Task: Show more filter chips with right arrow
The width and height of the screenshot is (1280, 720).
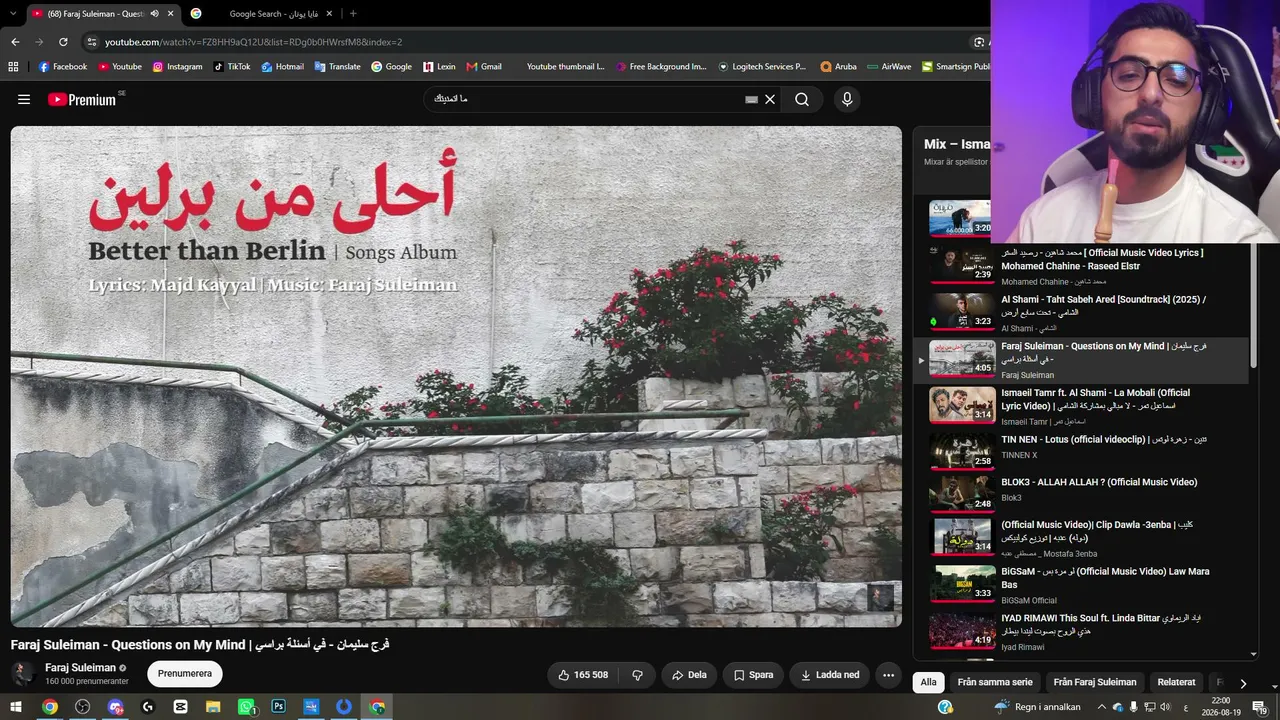Action: [1243, 683]
